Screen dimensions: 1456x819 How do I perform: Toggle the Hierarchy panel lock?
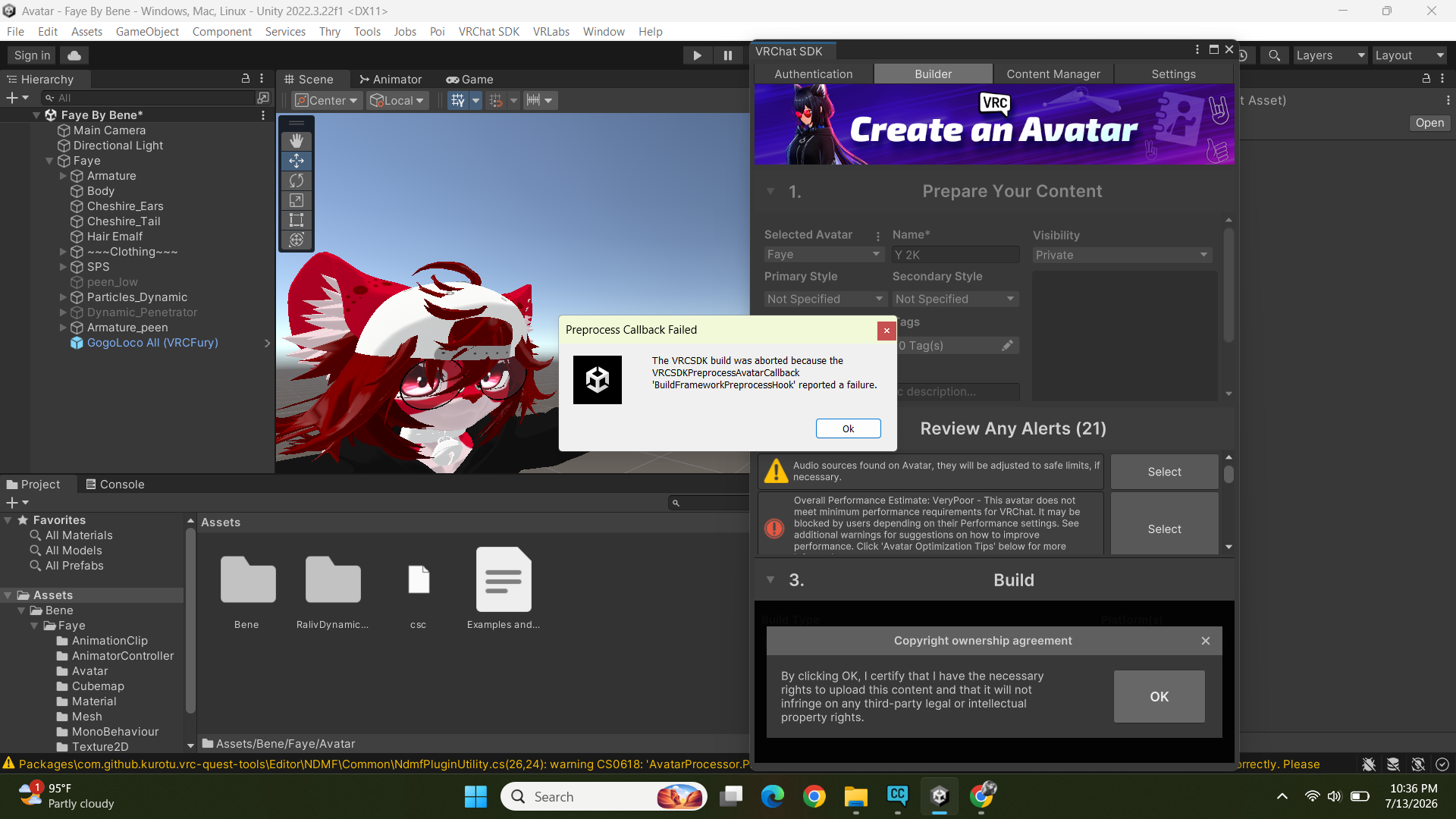(245, 78)
